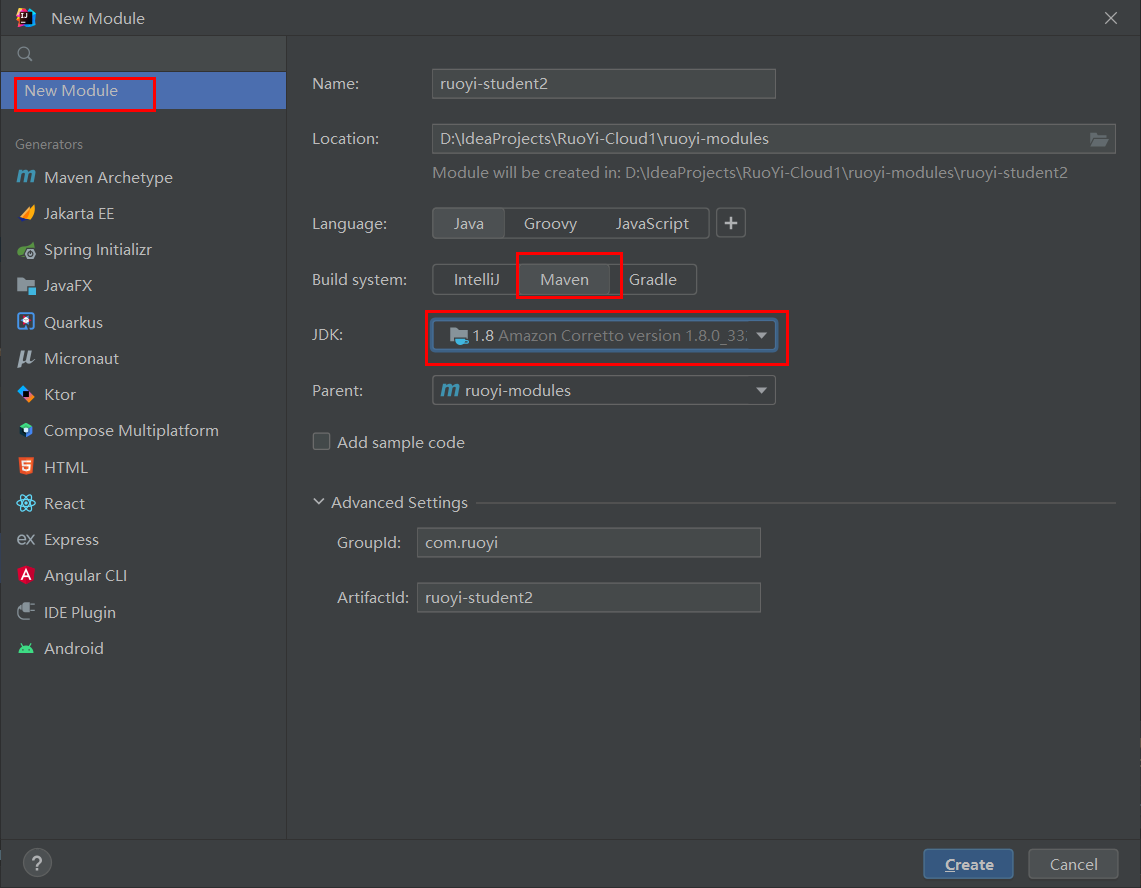This screenshot has width=1141, height=888.
Task: Click the HTML5 shield icon
Action: coord(26,466)
